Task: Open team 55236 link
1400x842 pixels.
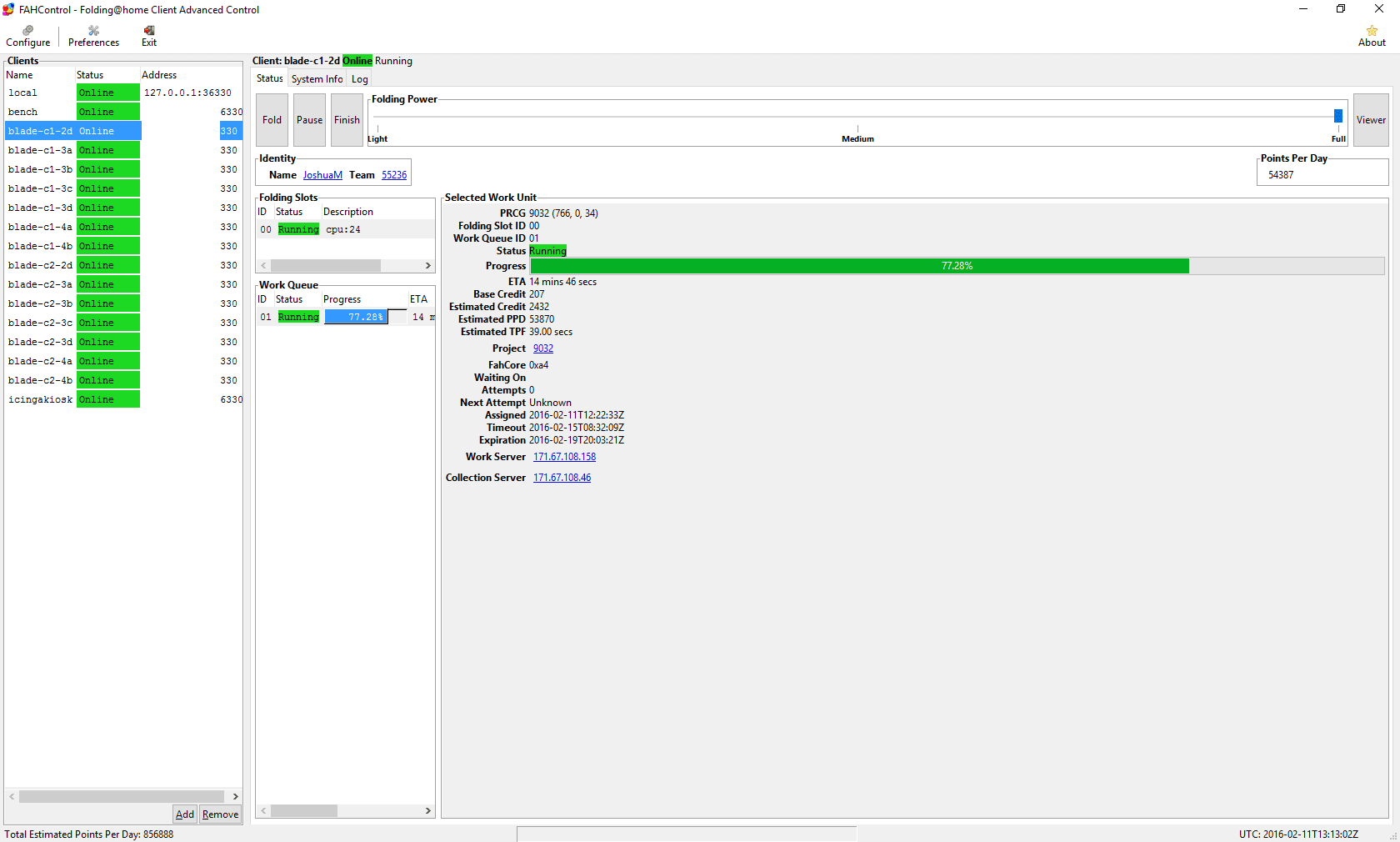Action: 394,175
